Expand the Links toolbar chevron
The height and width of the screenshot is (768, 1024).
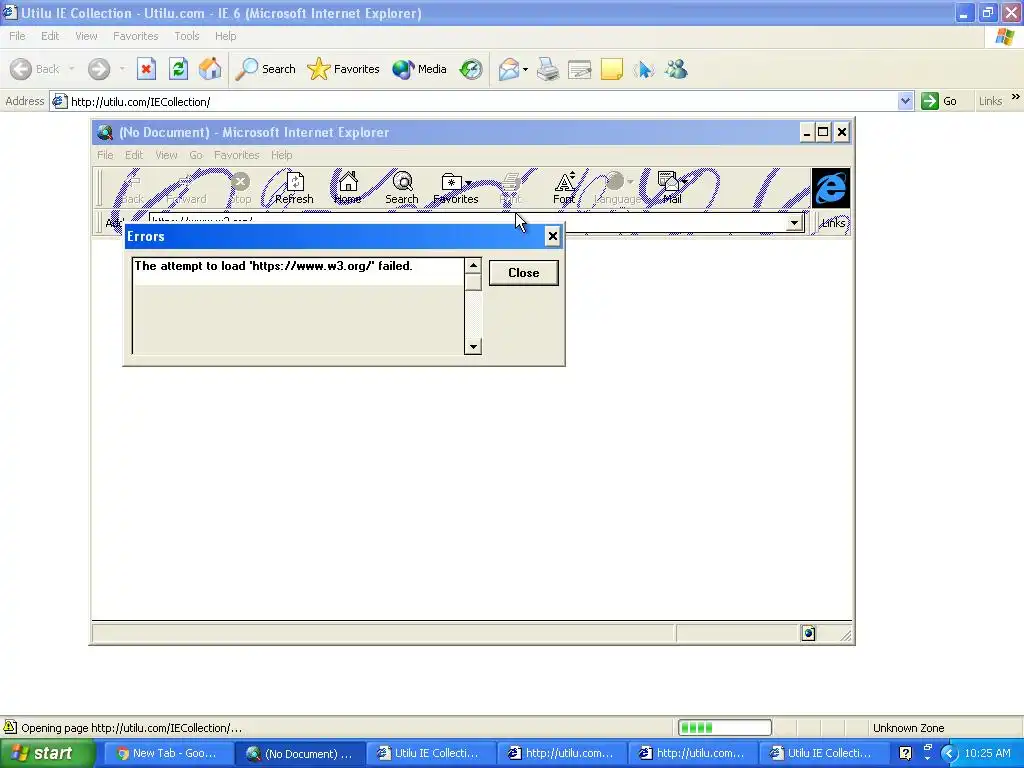point(1016,97)
